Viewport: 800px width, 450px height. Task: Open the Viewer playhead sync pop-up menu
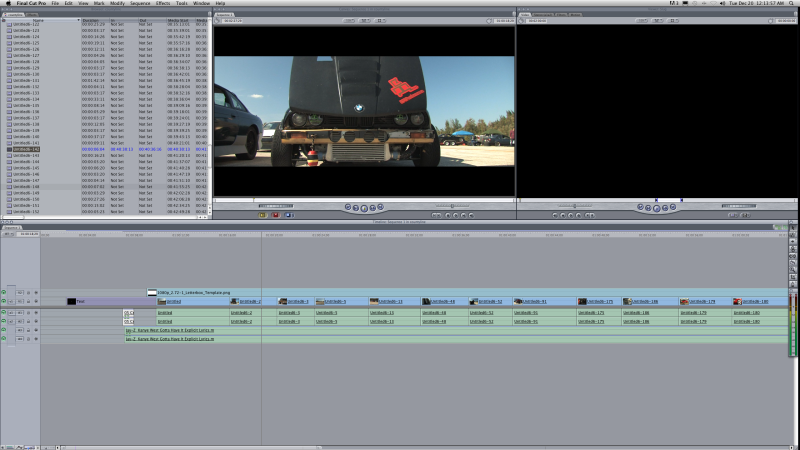coord(658,21)
